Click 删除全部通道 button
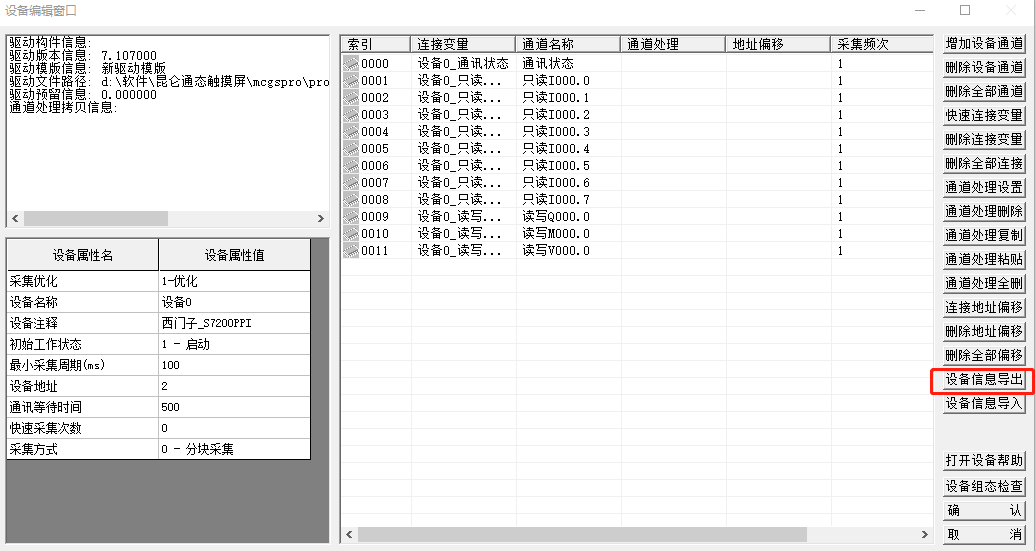 [984, 91]
